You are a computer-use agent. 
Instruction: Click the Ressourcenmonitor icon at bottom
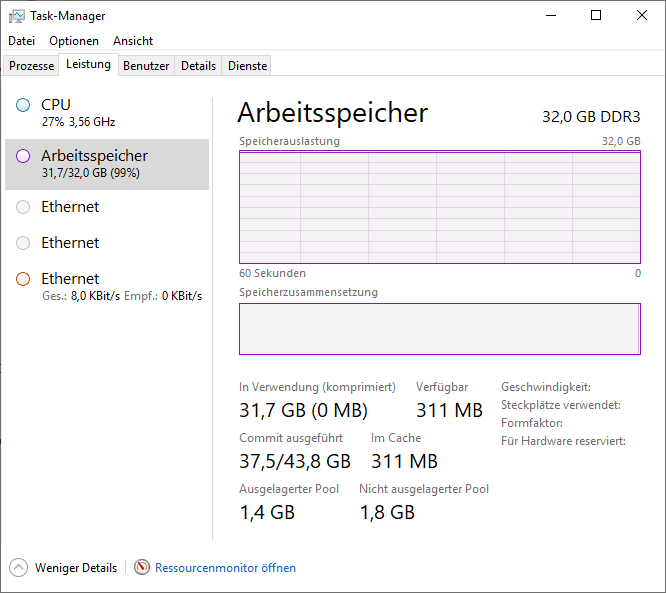coord(142,568)
